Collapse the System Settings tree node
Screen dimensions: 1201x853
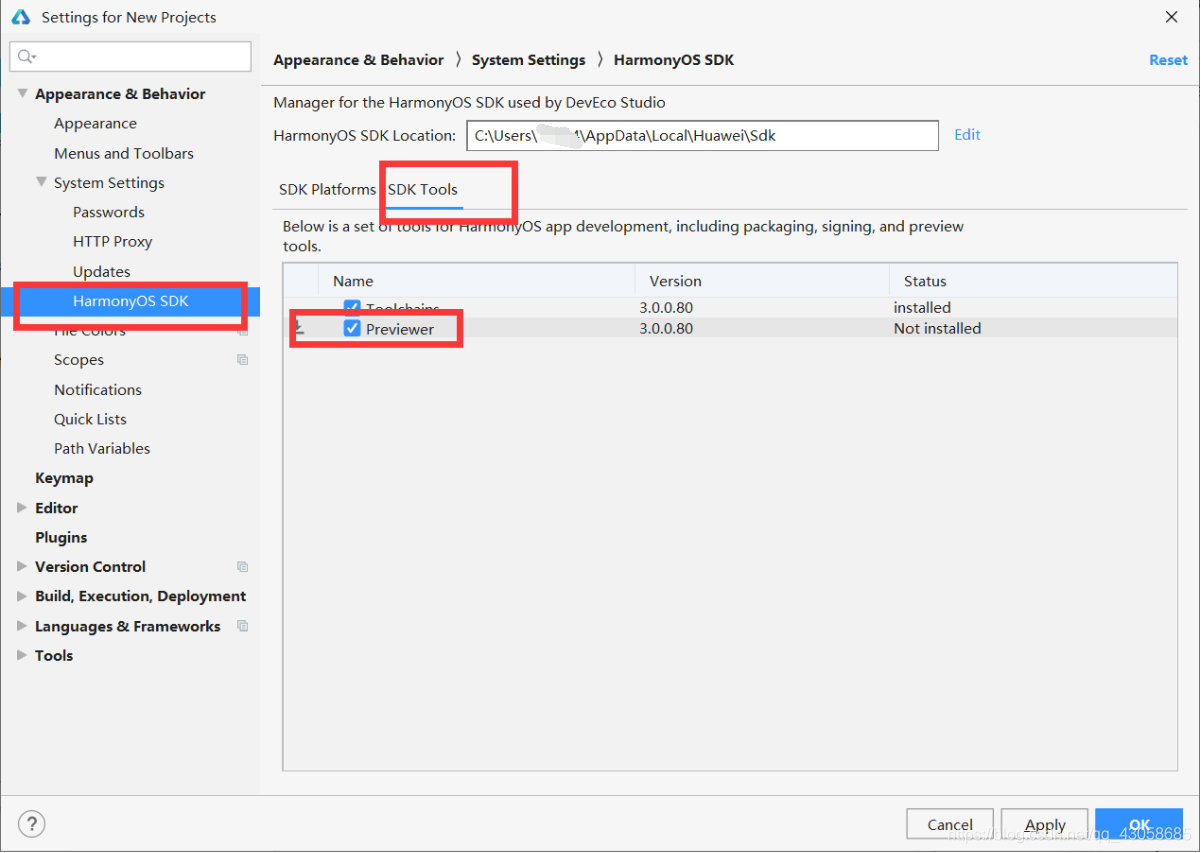tap(41, 183)
